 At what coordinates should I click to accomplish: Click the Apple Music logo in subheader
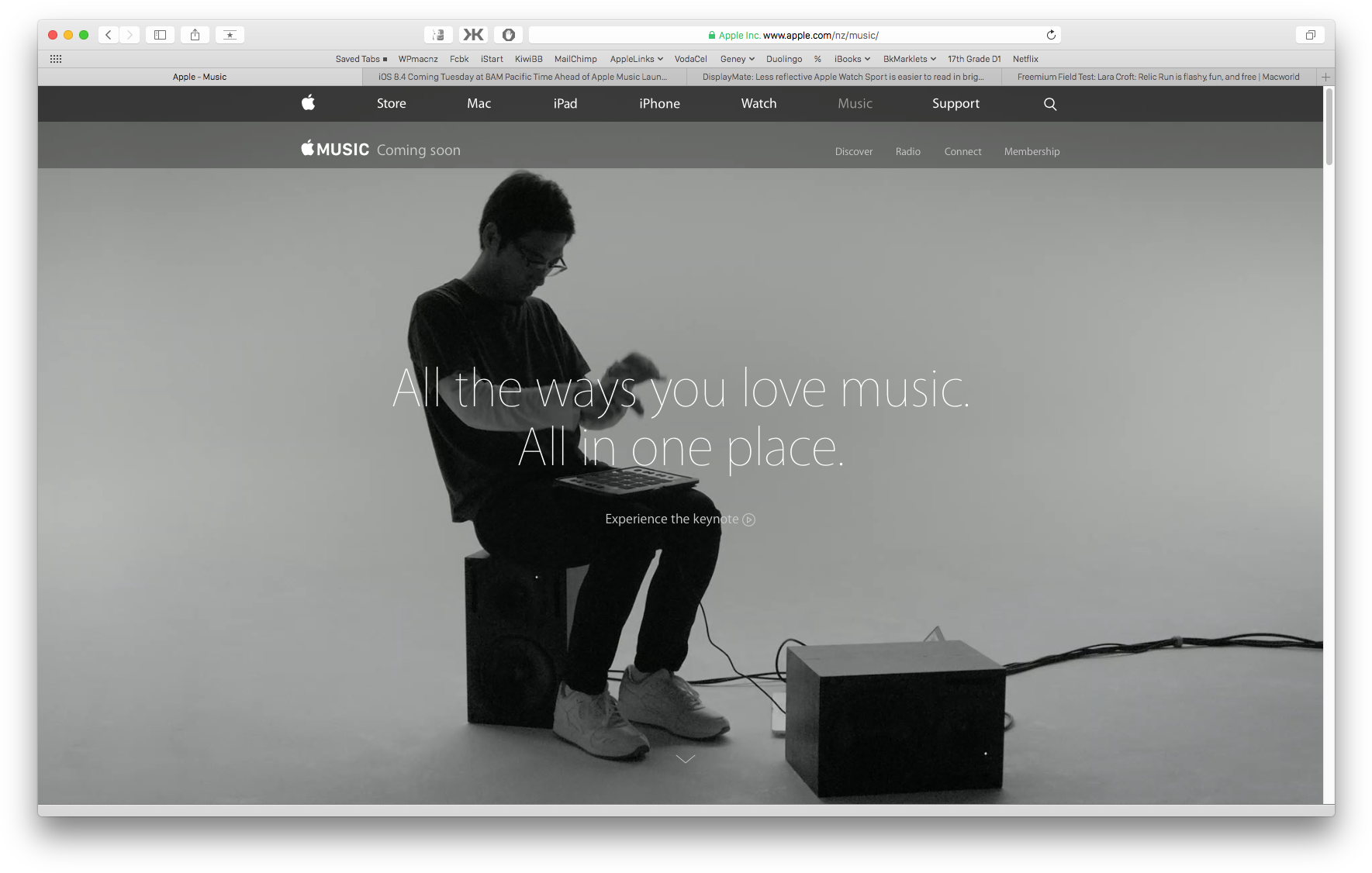(335, 149)
